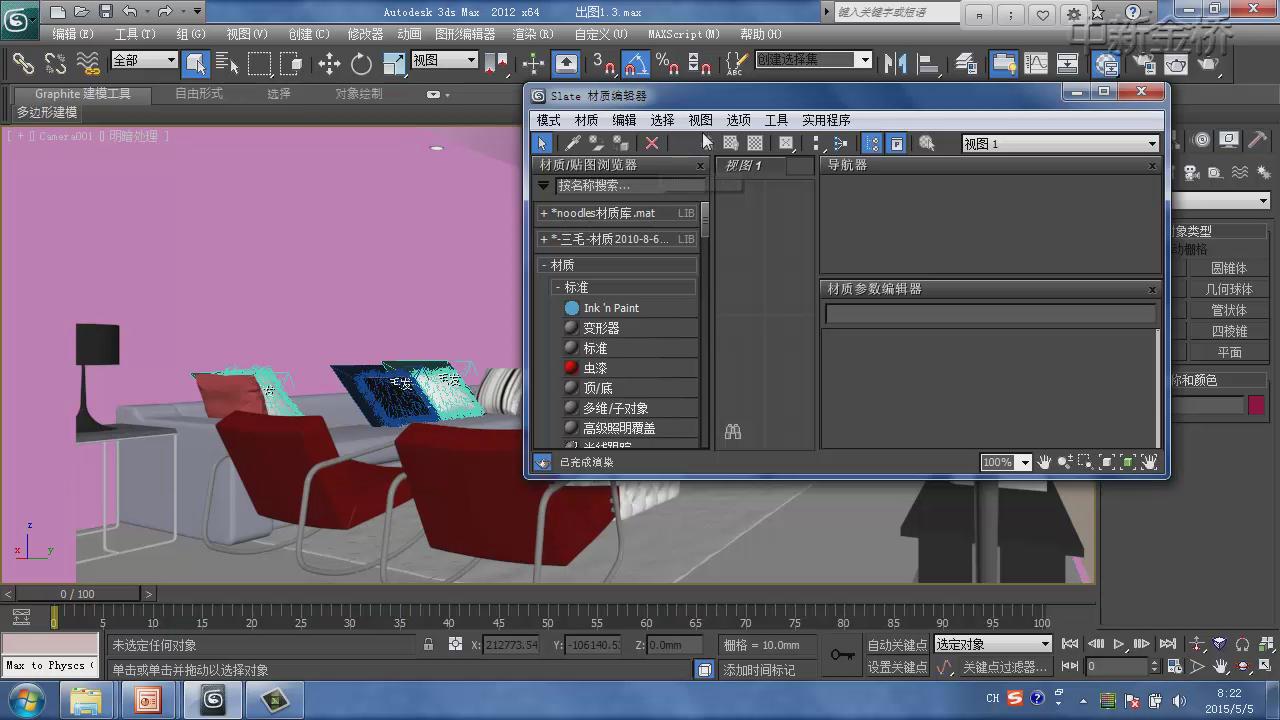Activate the Select and Scale tool
Screen dimensions: 1280x720
tap(394, 63)
